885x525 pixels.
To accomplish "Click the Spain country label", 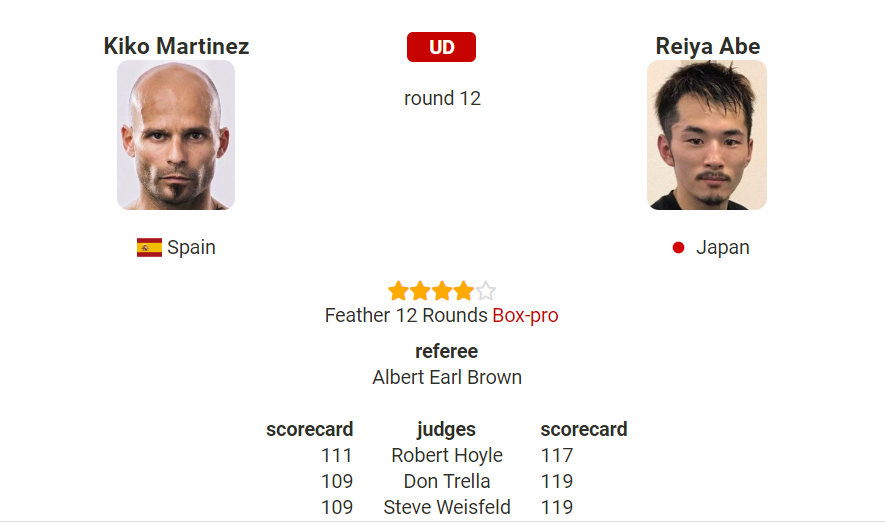I will (x=191, y=247).
